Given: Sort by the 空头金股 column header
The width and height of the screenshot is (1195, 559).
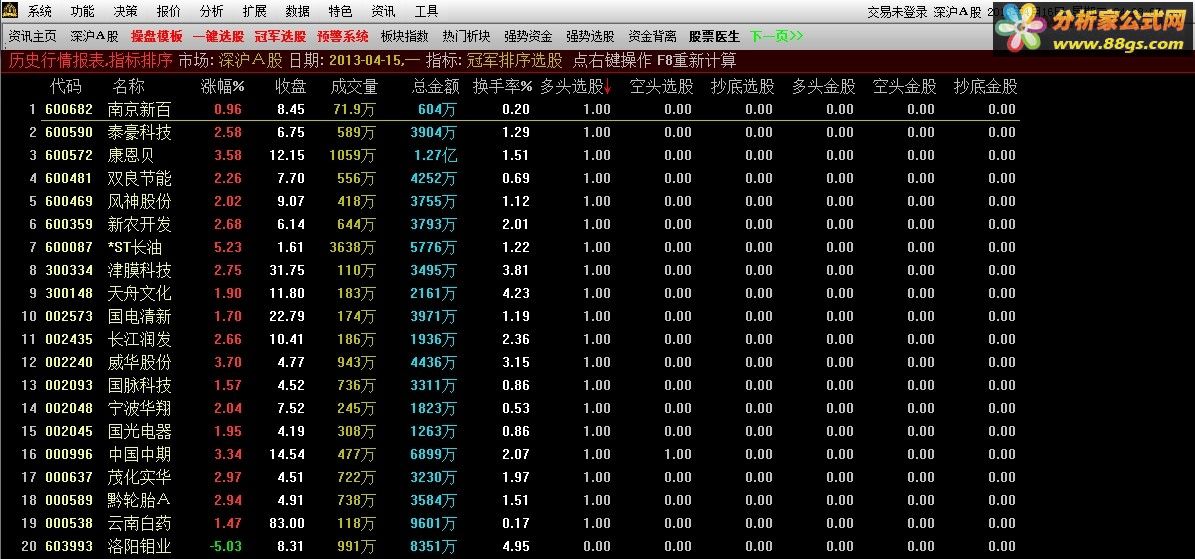Looking at the screenshot, I should click(905, 87).
